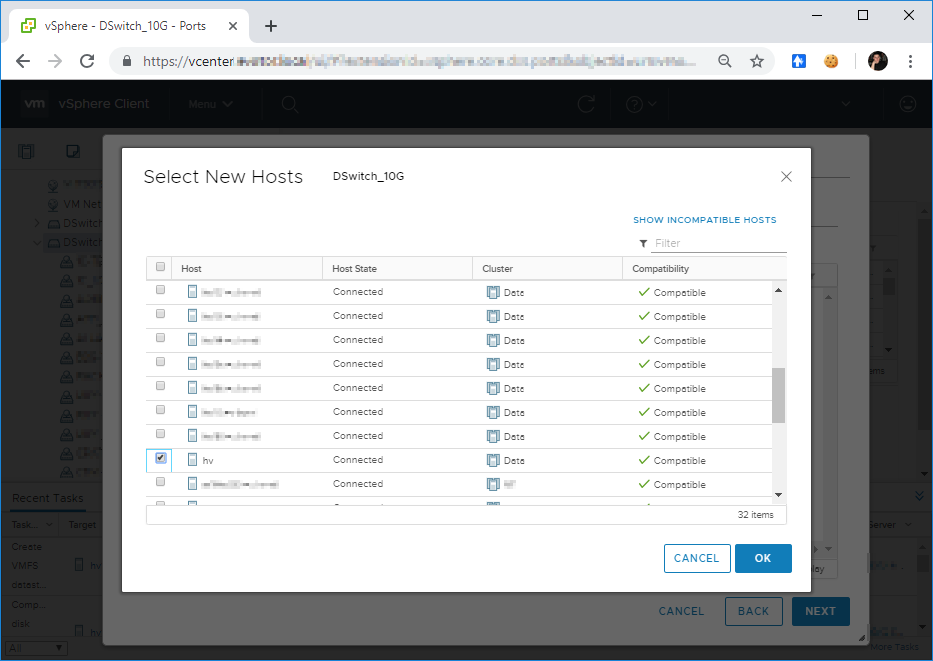The height and width of the screenshot is (661, 933).
Task: Click the smiley feedback icon
Action: pyautogui.click(x=907, y=104)
